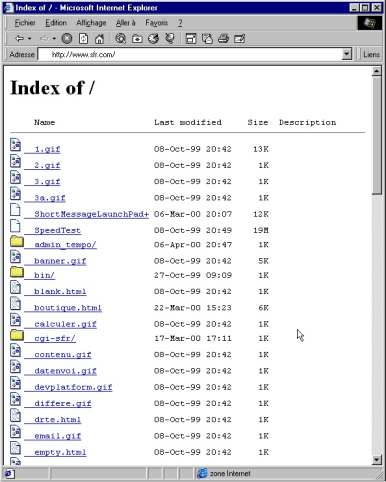Click the 19M size for SpeedTest

[x=261, y=230]
